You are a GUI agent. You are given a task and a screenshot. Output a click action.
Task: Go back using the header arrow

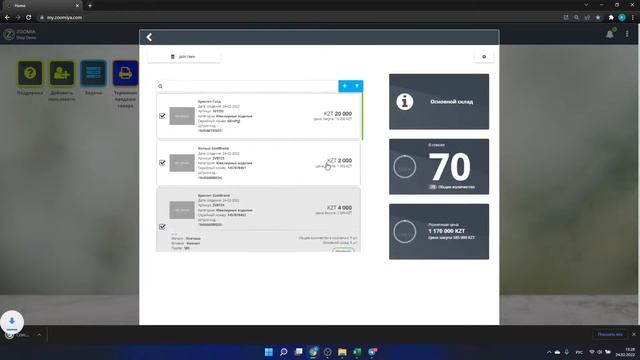149,37
